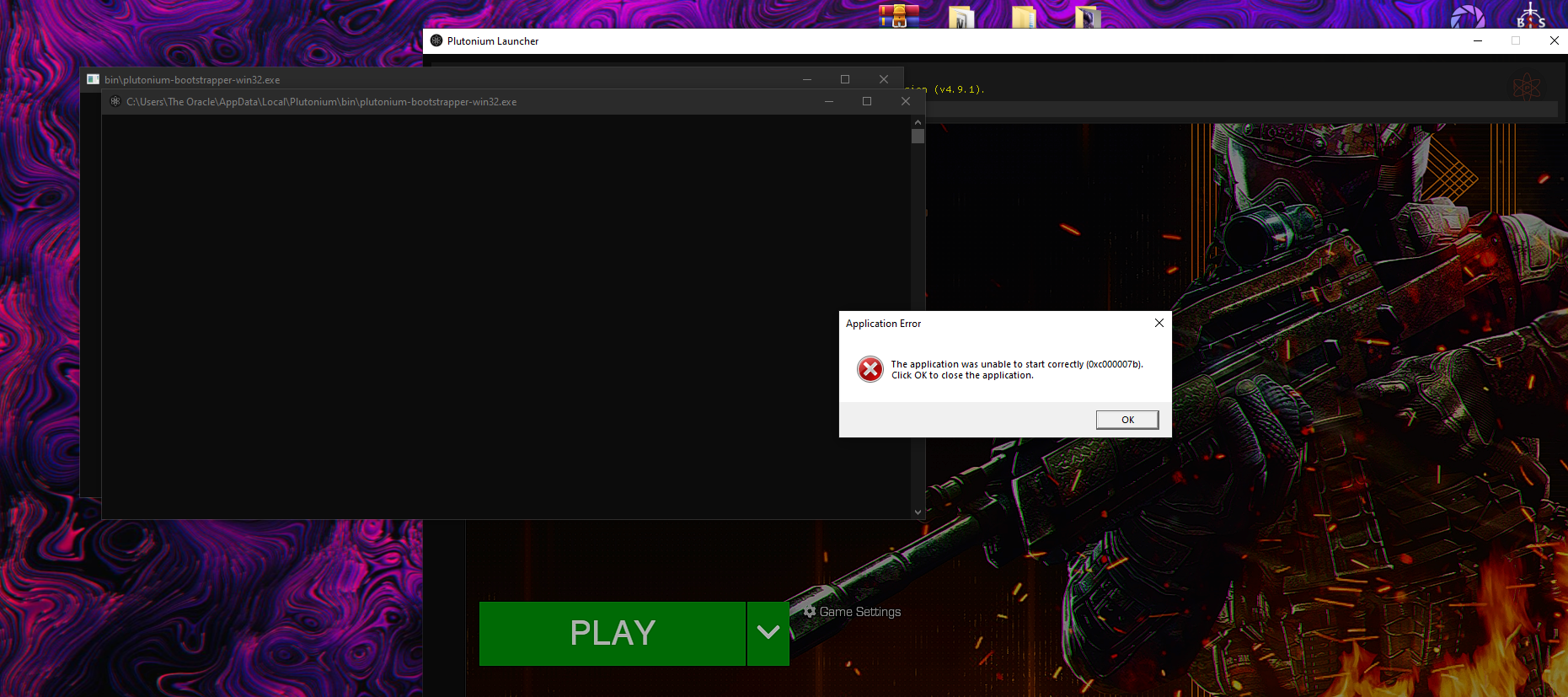Viewport: 1568px width, 697px height.
Task: Click the console icon of bin\plutonium-bootstrapper-win32.exe window
Action: tap(93, 79)
